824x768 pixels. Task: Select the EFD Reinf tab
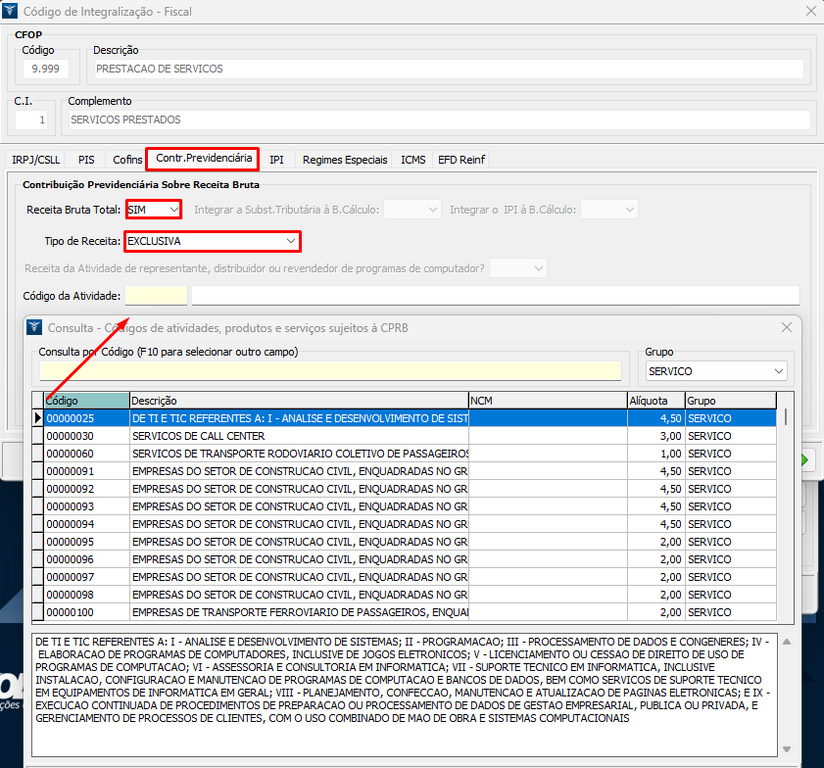coord(460,160)
